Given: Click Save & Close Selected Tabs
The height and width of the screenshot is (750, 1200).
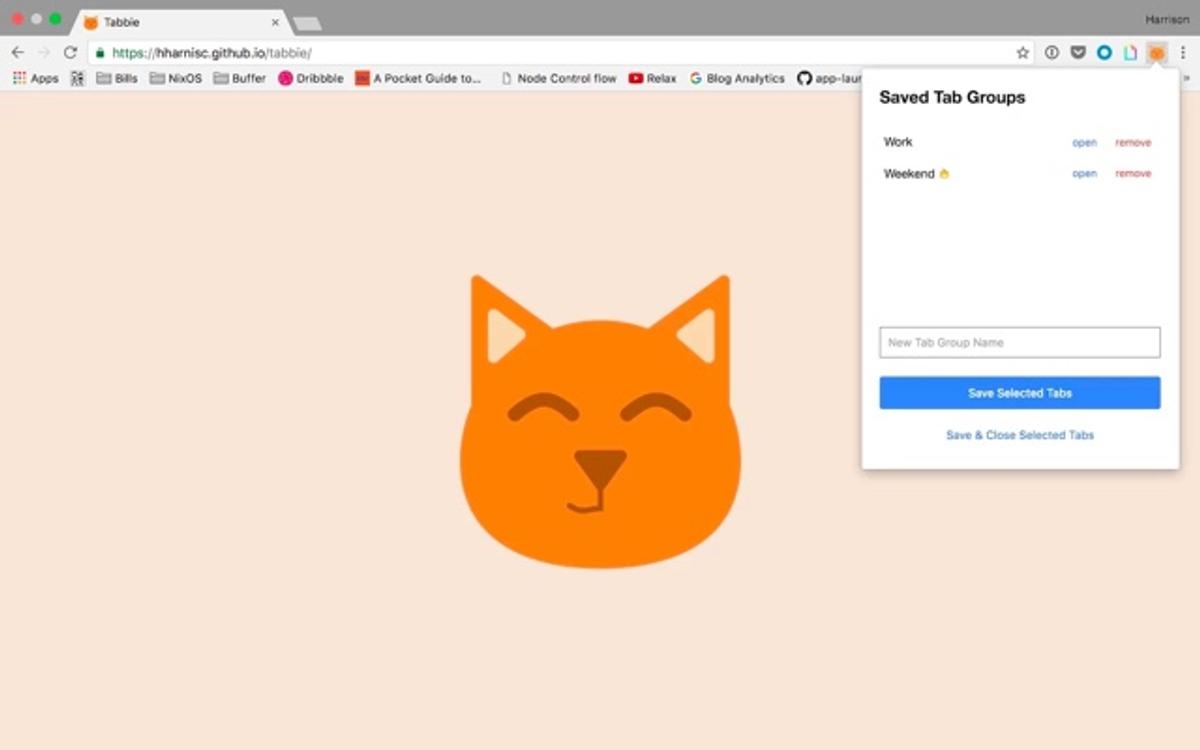Looking at the screenshot, I should [x=1020, y=436].
